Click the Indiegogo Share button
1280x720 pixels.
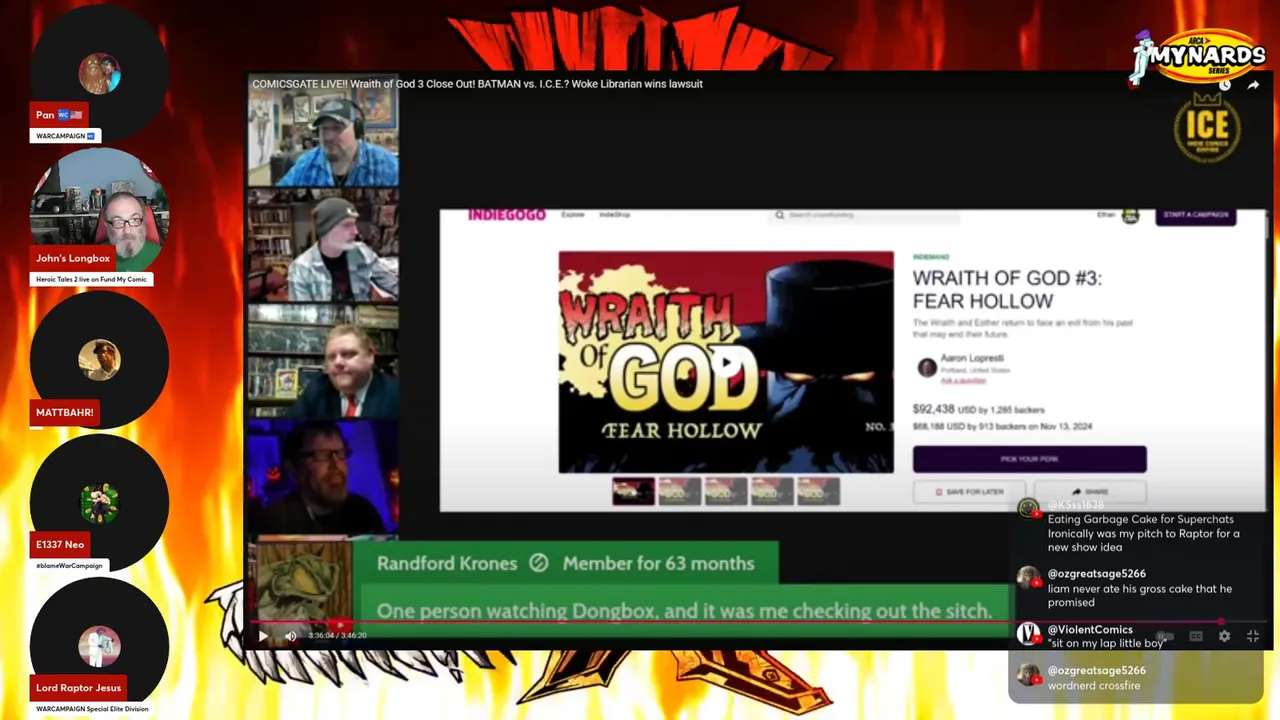1090,492
